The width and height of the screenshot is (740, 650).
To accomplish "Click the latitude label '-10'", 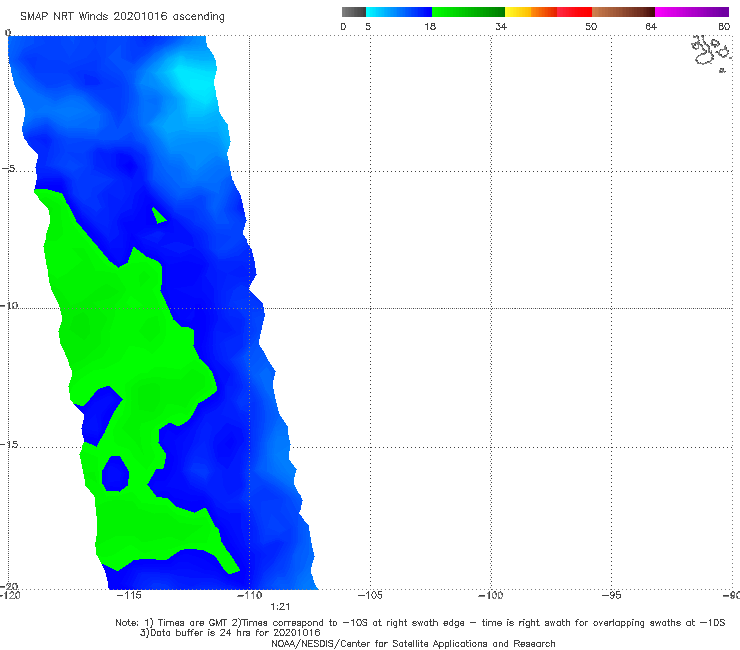I will coord(9,305).
